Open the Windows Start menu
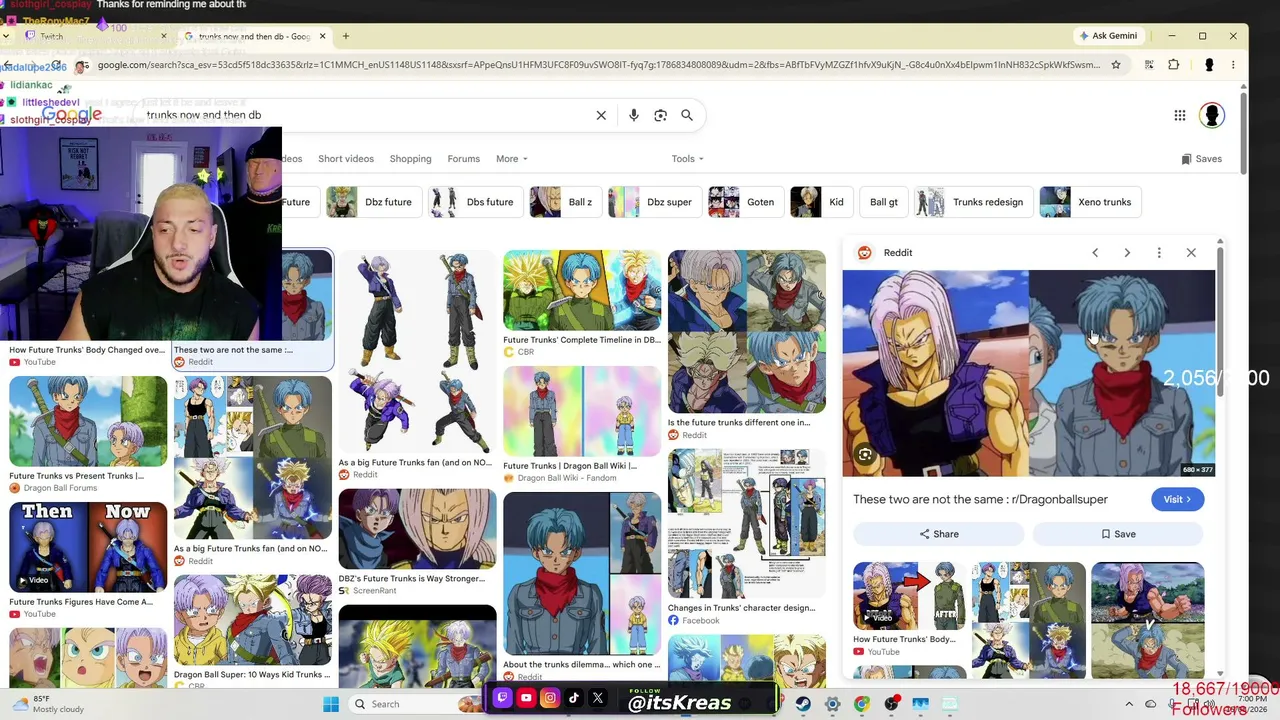This screenshot has height=720, width=1280. 331,704
